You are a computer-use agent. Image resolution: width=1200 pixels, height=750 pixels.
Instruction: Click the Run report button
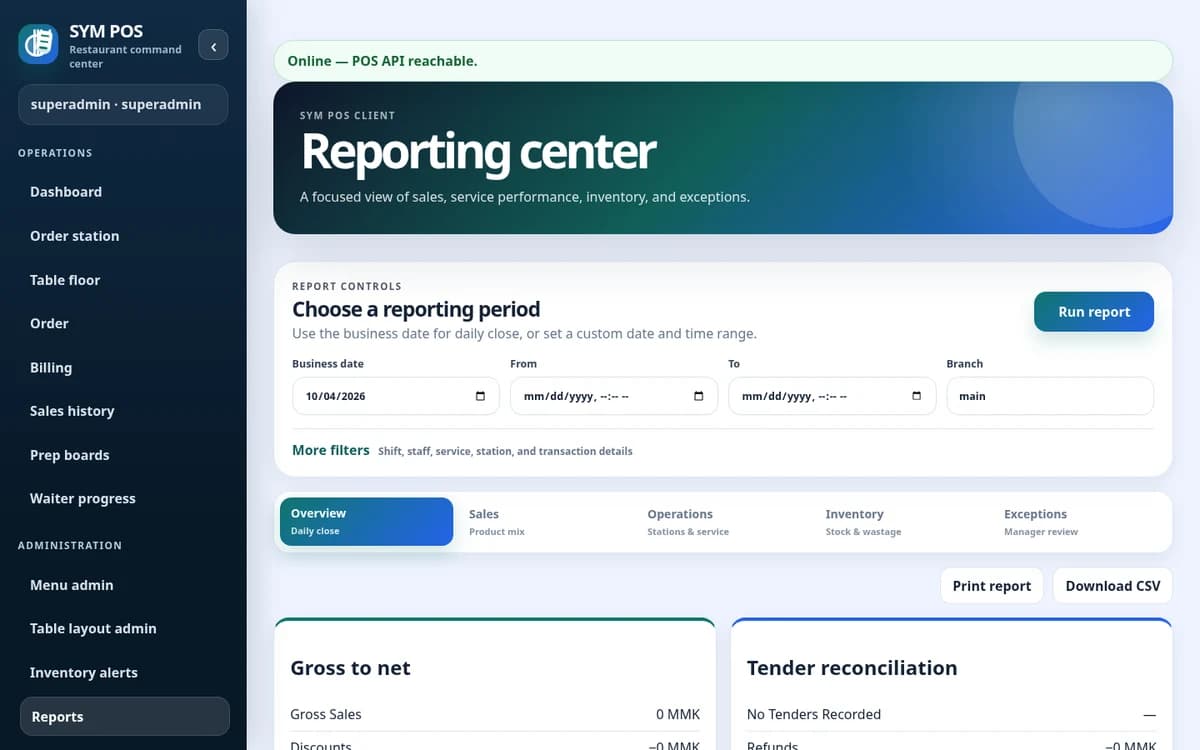tap(1094, 312)
